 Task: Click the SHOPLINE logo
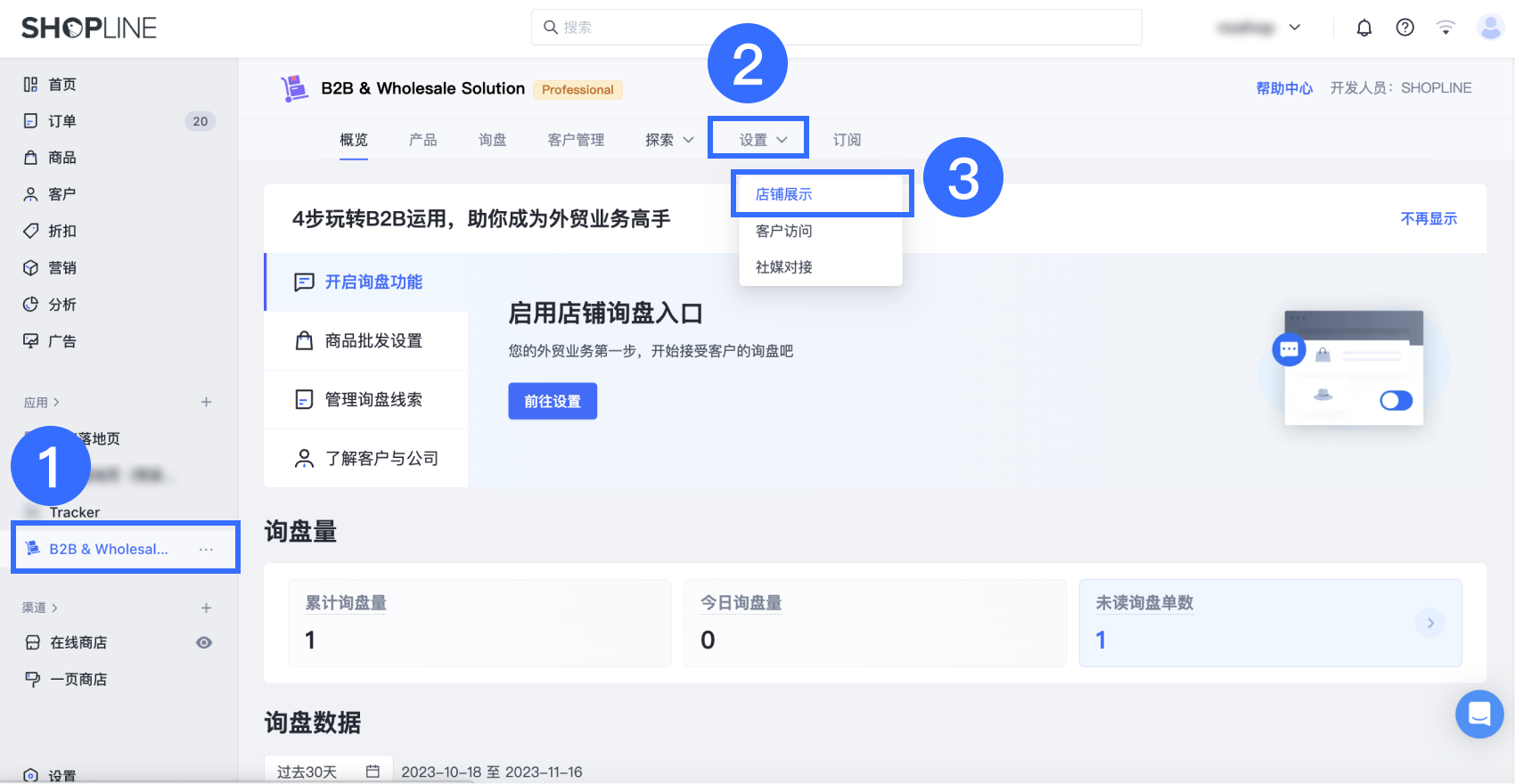coord(89,28)
